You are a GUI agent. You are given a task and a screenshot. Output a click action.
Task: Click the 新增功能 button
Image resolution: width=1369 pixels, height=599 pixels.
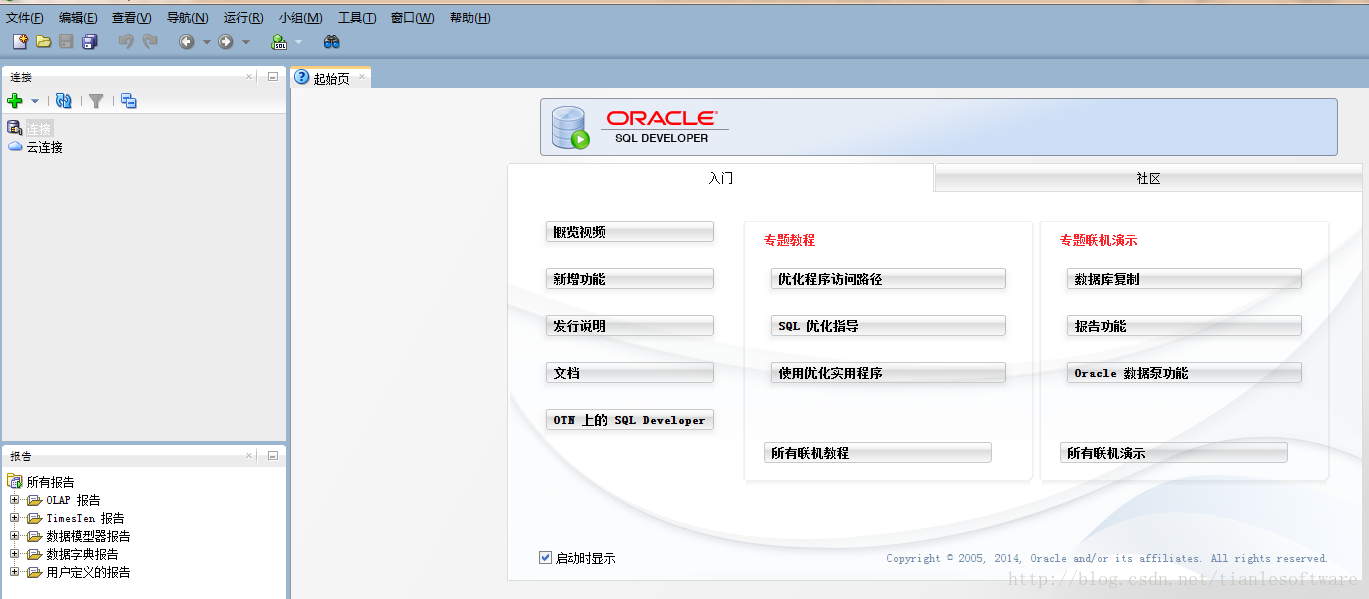630,279
